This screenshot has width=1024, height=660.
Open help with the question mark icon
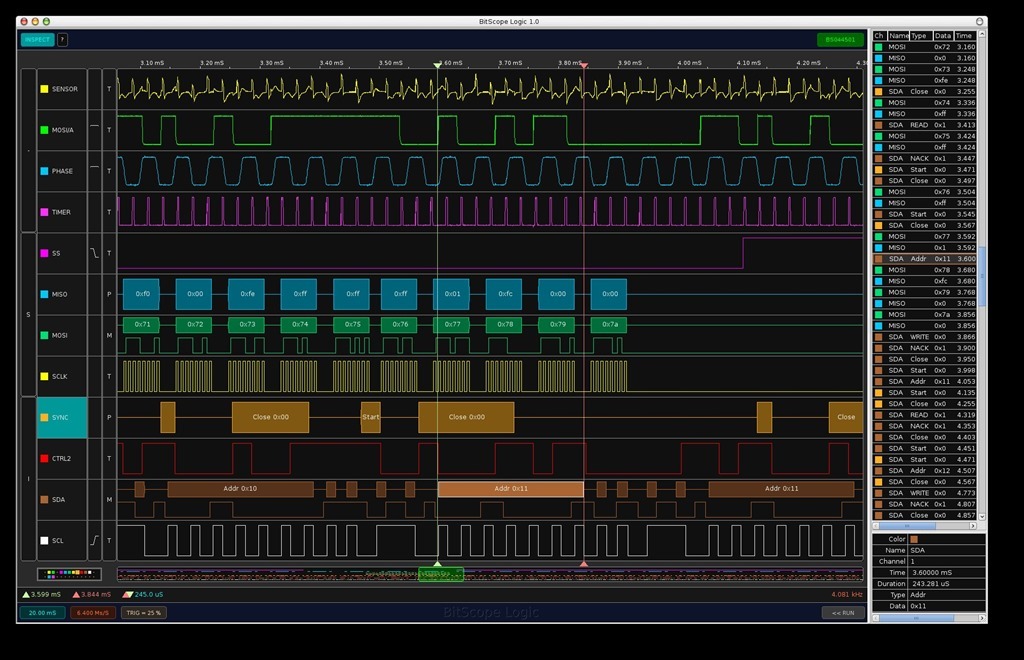click(x=62, y=40)
